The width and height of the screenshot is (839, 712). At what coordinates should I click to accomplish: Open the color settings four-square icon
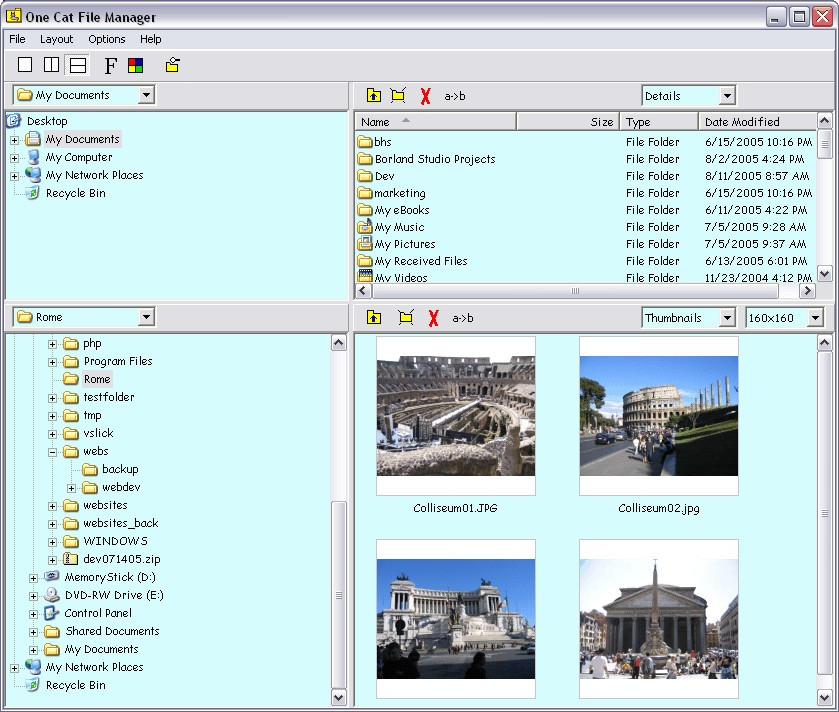(136, 65)
